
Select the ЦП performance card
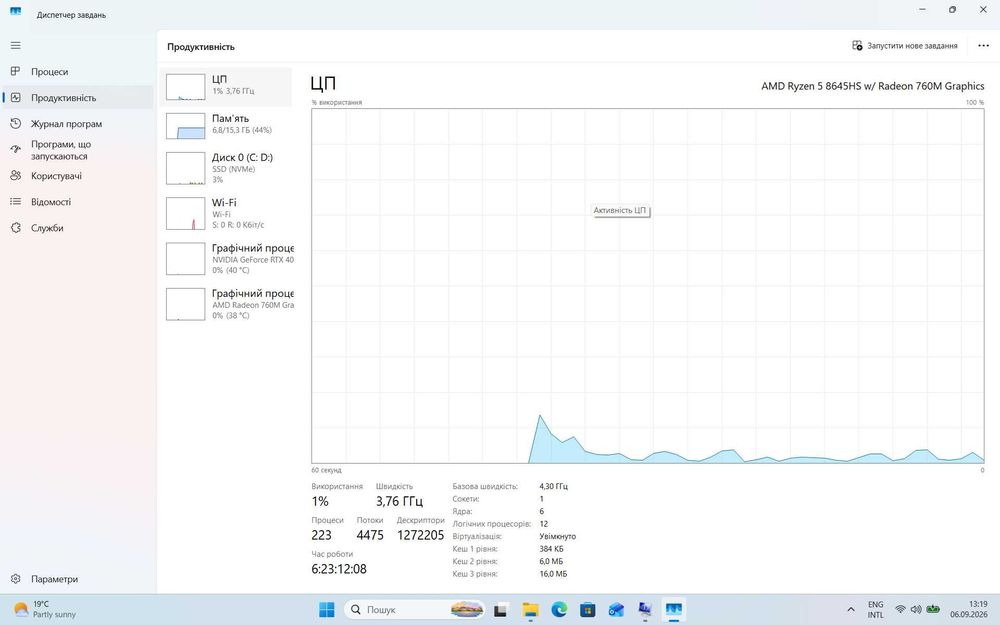point(226,87)
